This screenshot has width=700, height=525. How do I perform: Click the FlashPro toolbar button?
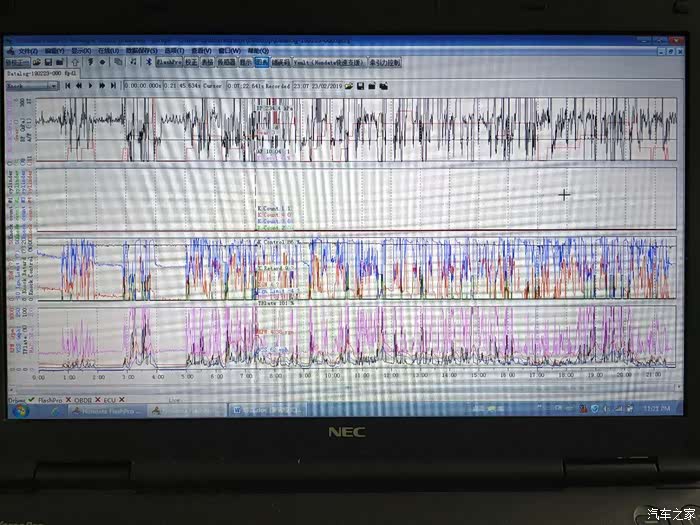click(x=167, y=62)
